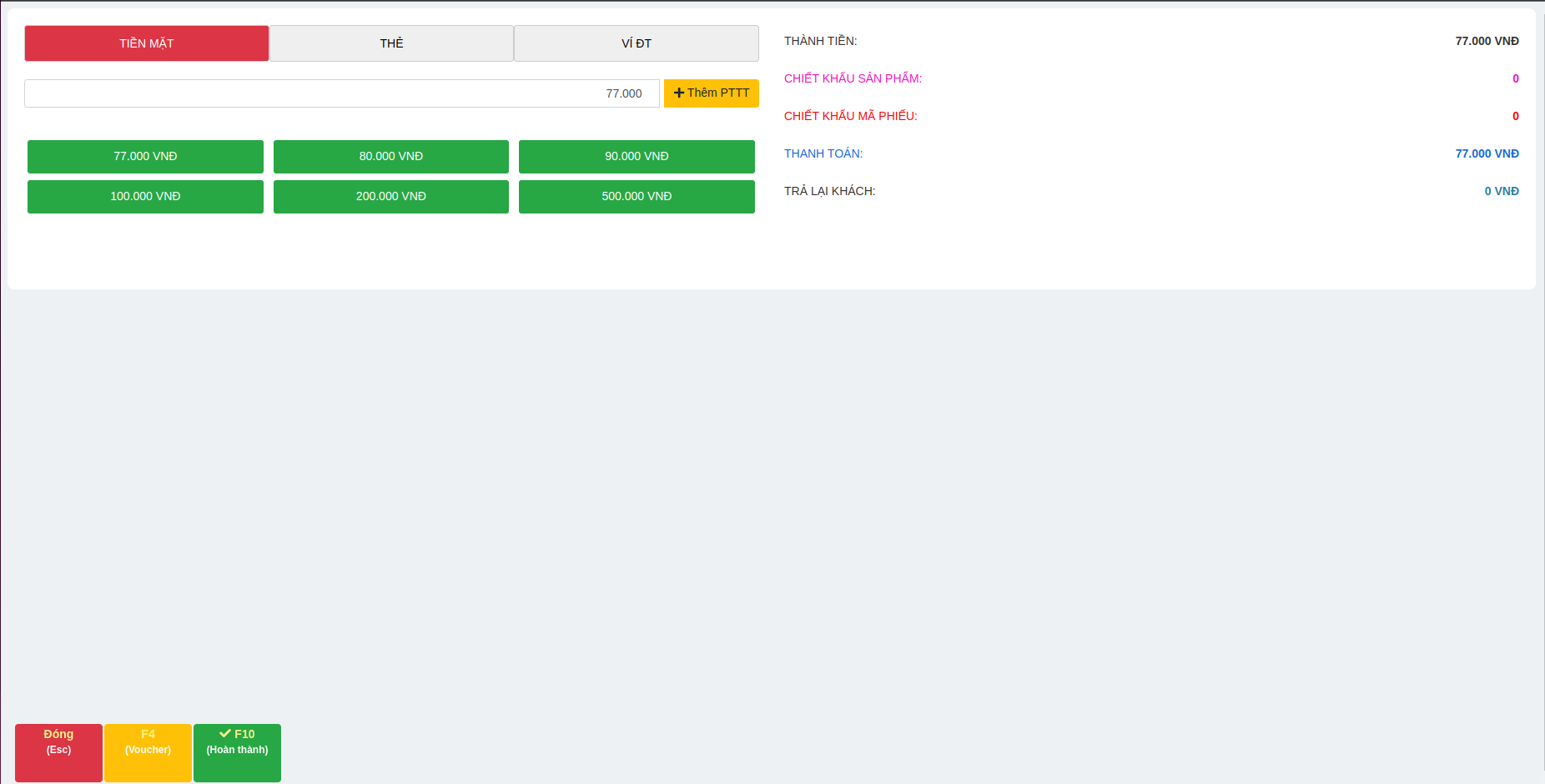Tap the 200.000 VNĐ quick amount
Image resolution: width=1545 pixels, height=784 pixels.
tap(390, 197)
